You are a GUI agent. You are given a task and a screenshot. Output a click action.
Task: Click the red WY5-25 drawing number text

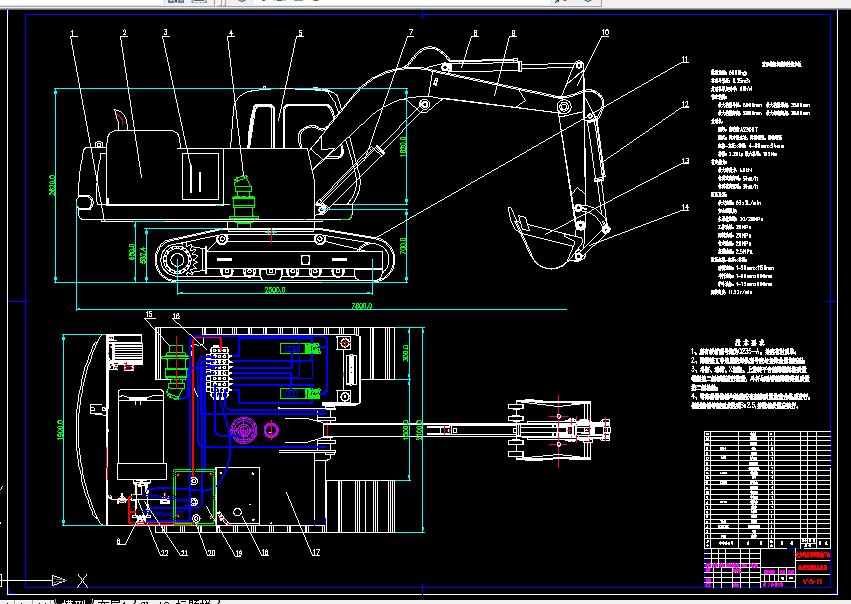812,581
